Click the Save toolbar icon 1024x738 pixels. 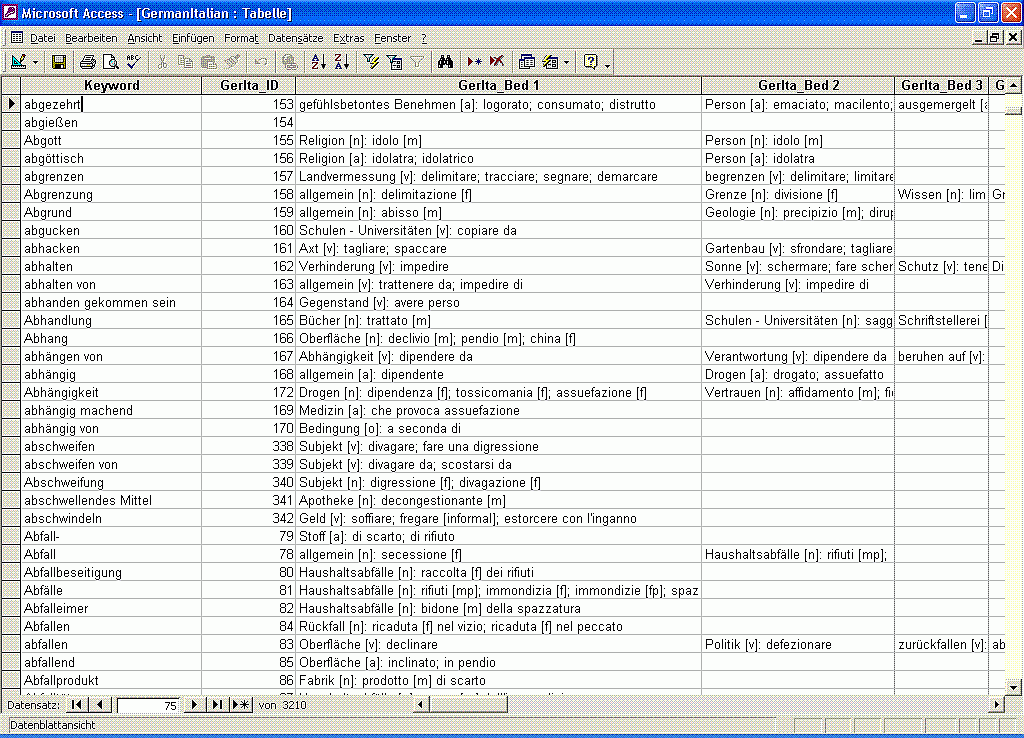59,62
